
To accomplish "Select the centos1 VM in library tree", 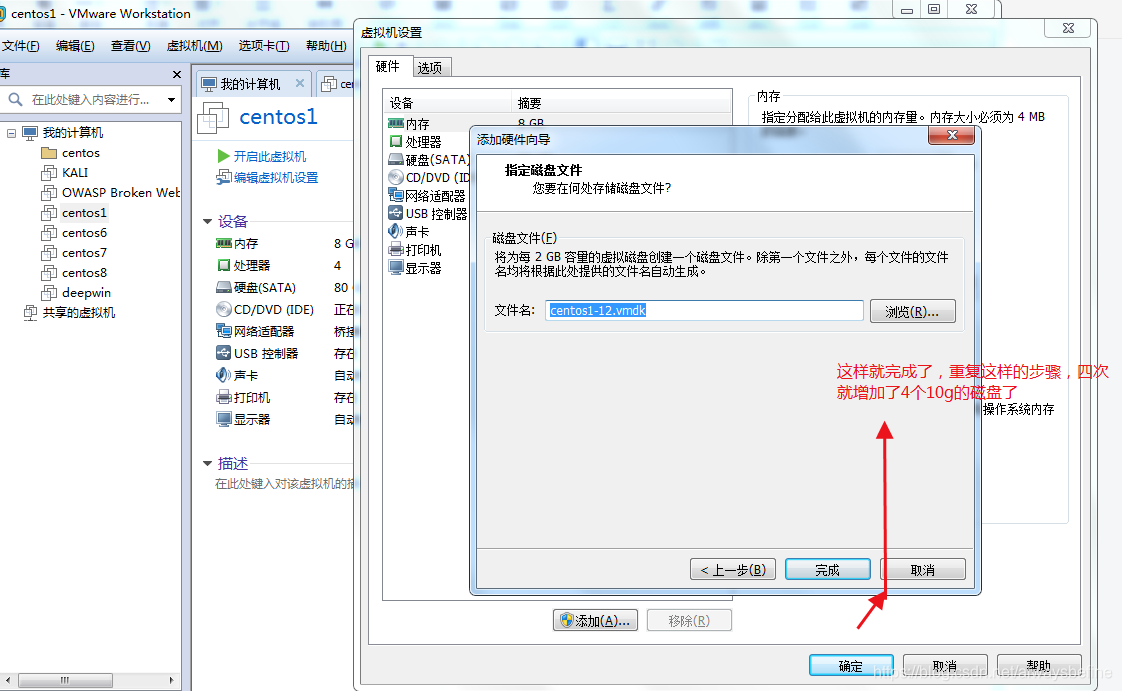I will [84, 213].
